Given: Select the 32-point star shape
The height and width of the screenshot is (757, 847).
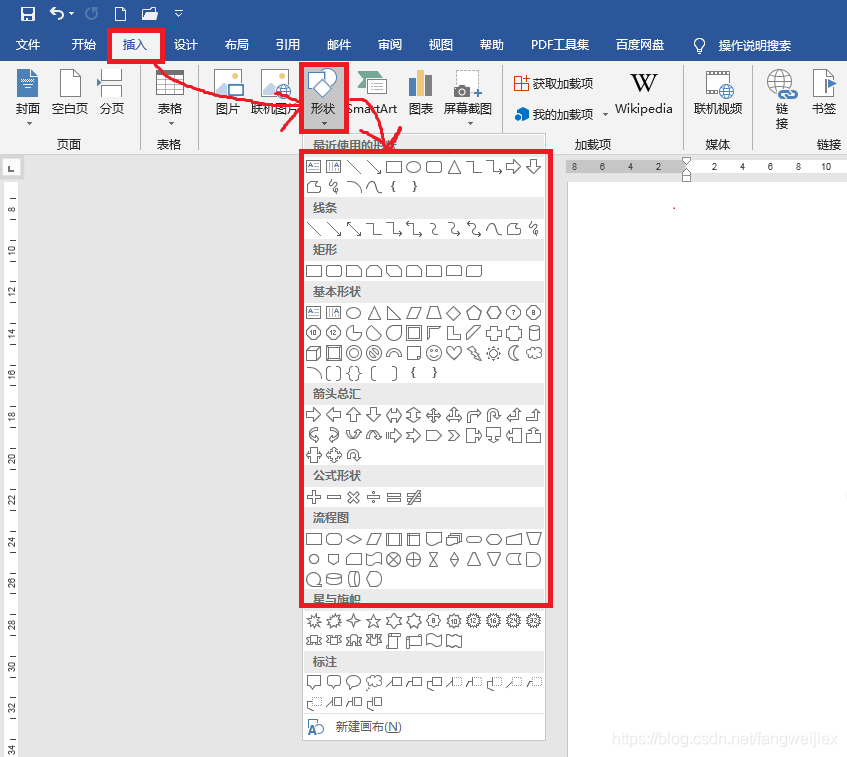Looking at the screenshot, I should [534, 621].
